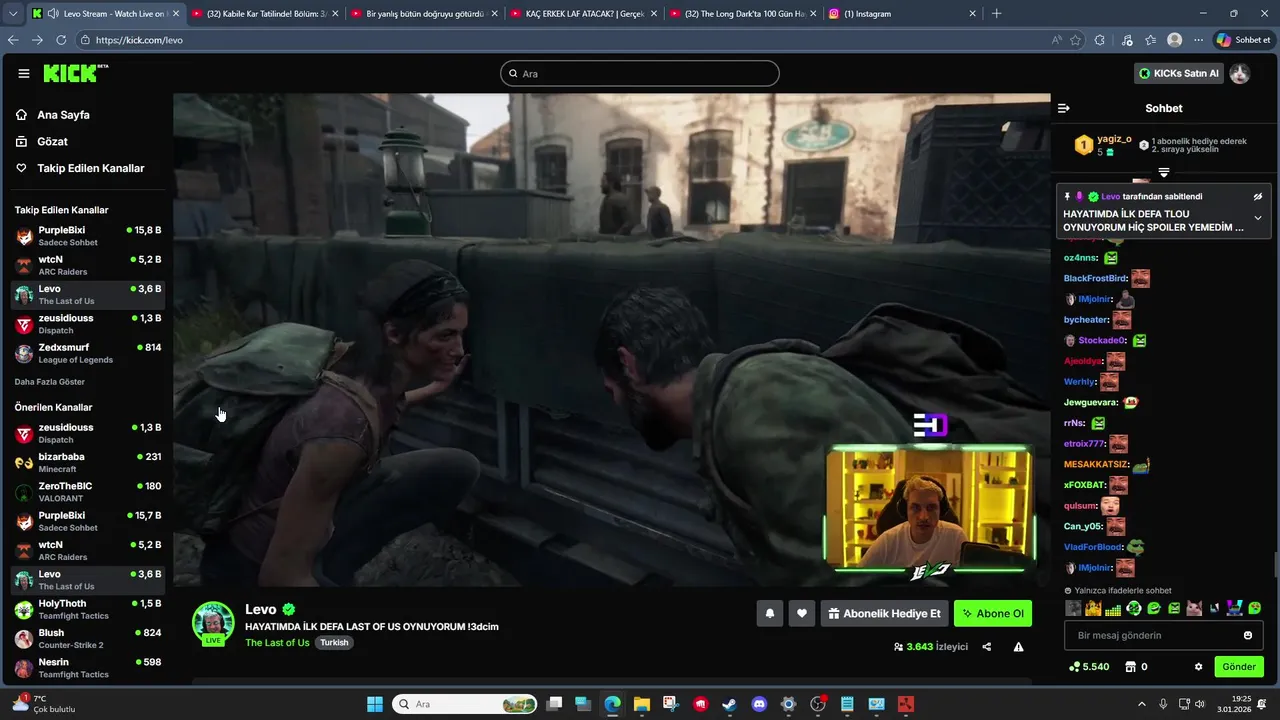Open the emoji picker in the message box
The image size is (1280, 720).
(1248, 635)
